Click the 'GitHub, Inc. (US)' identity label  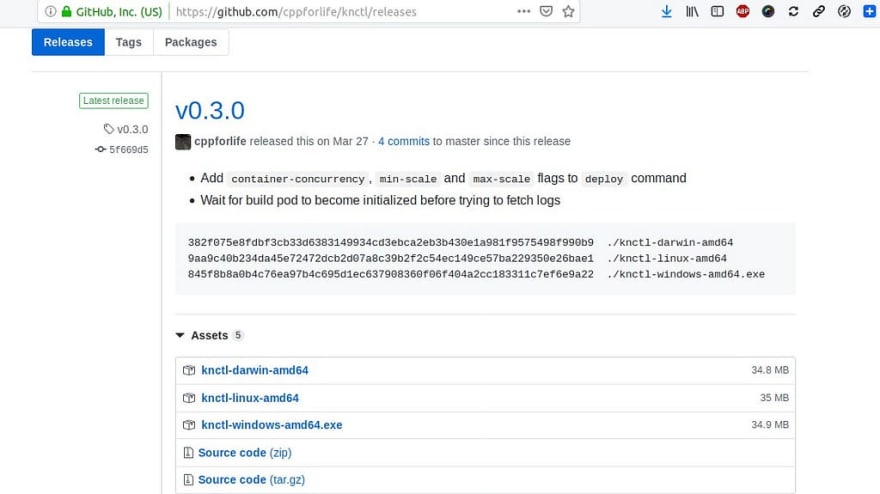click(x=119, y=11)
